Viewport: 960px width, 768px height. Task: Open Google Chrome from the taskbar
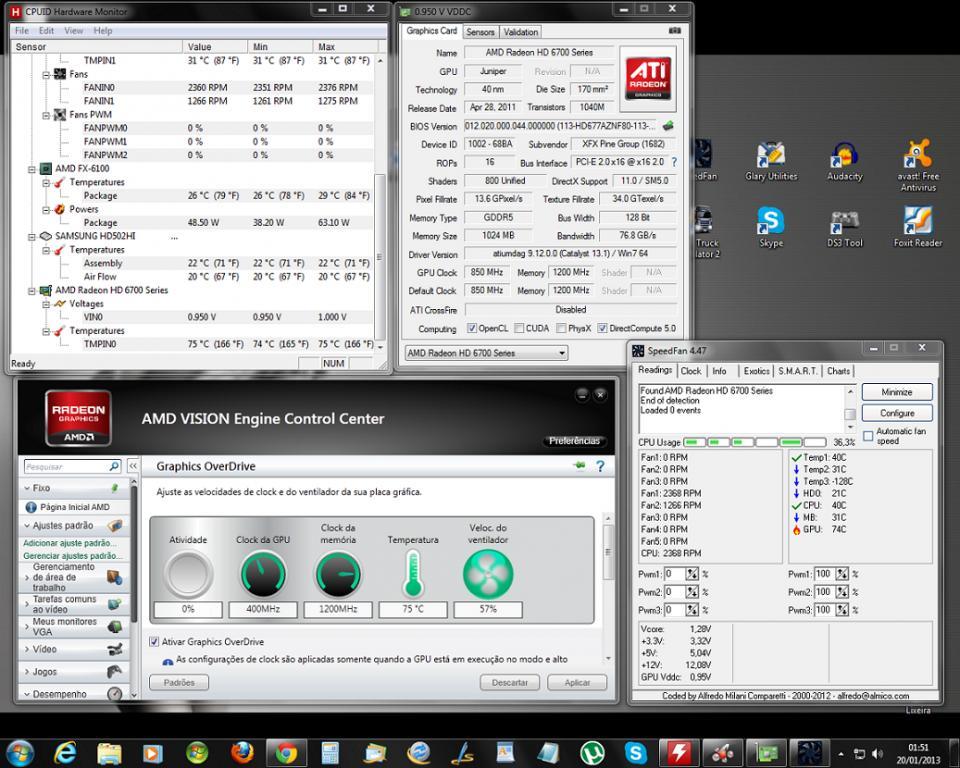(286, 753)
